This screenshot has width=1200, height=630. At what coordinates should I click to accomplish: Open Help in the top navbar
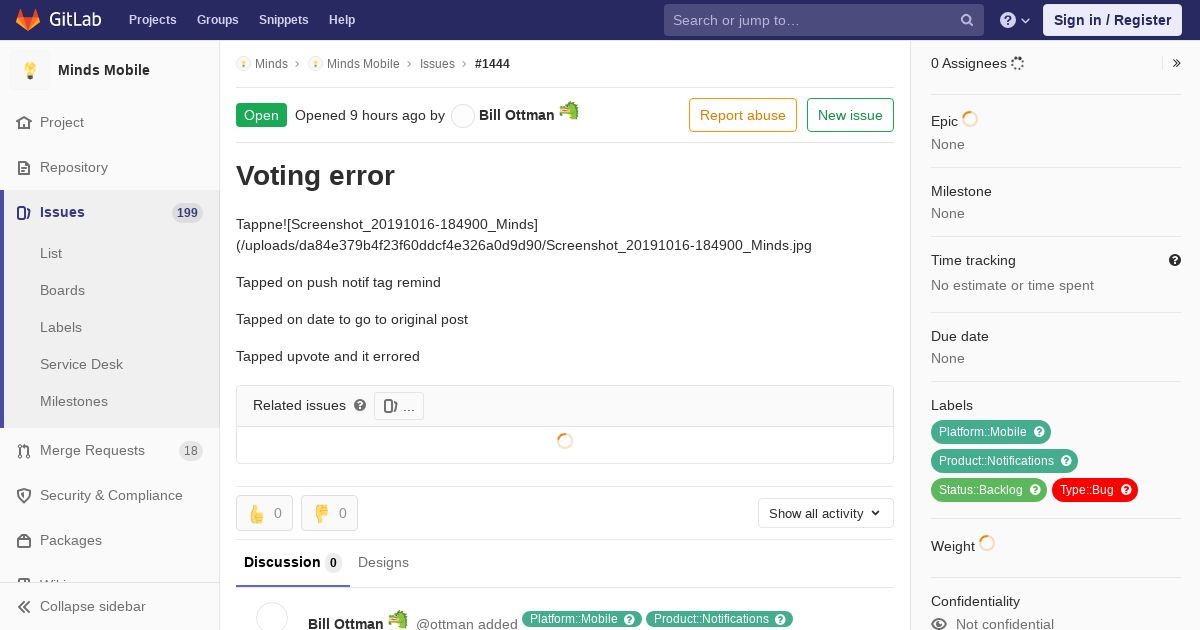[x=342, y=20]
